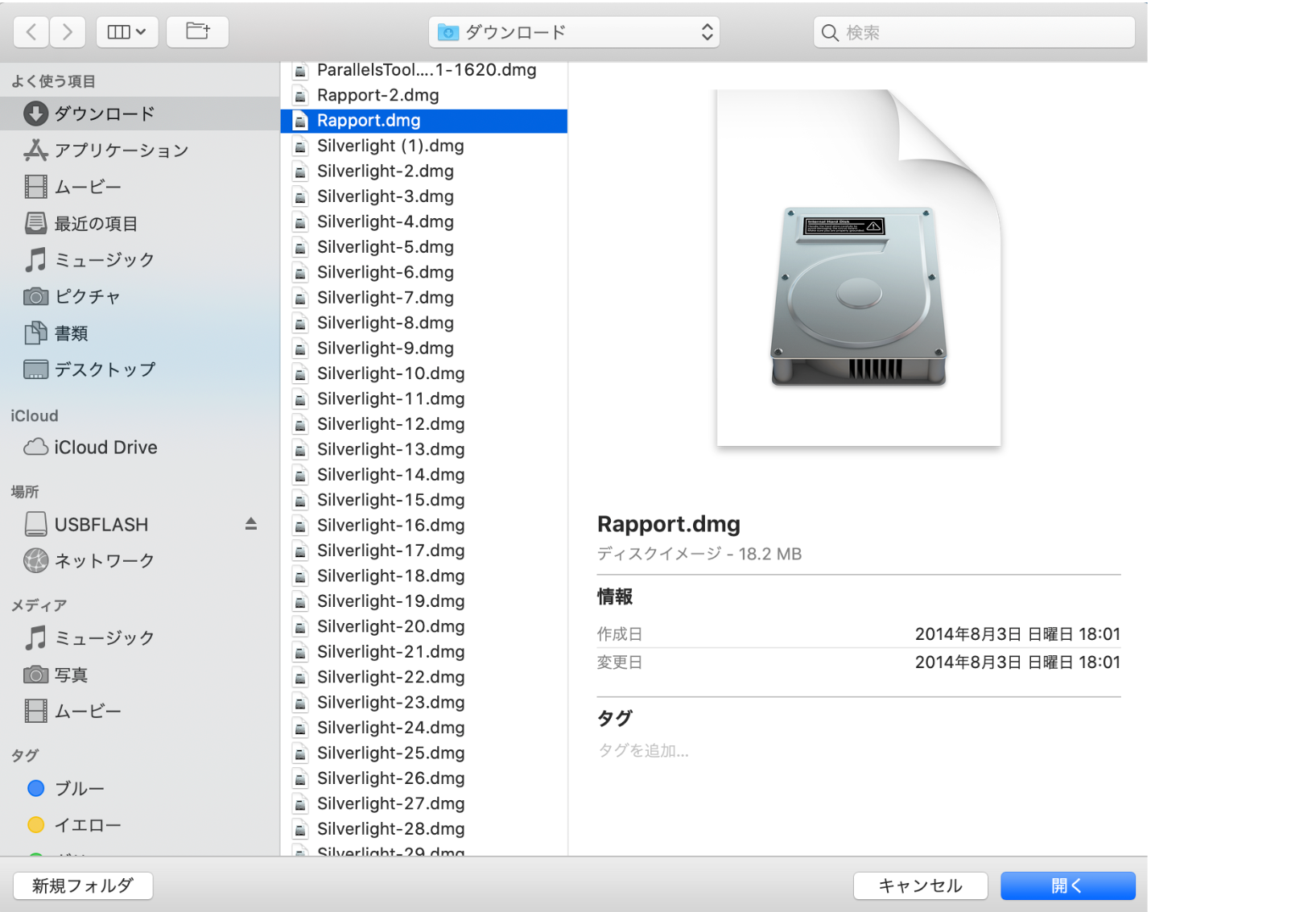Image resolution: width=1316 pixels, height=912 pixels.
Task: Click the forward navigation arrow
Action: [68, 32]
